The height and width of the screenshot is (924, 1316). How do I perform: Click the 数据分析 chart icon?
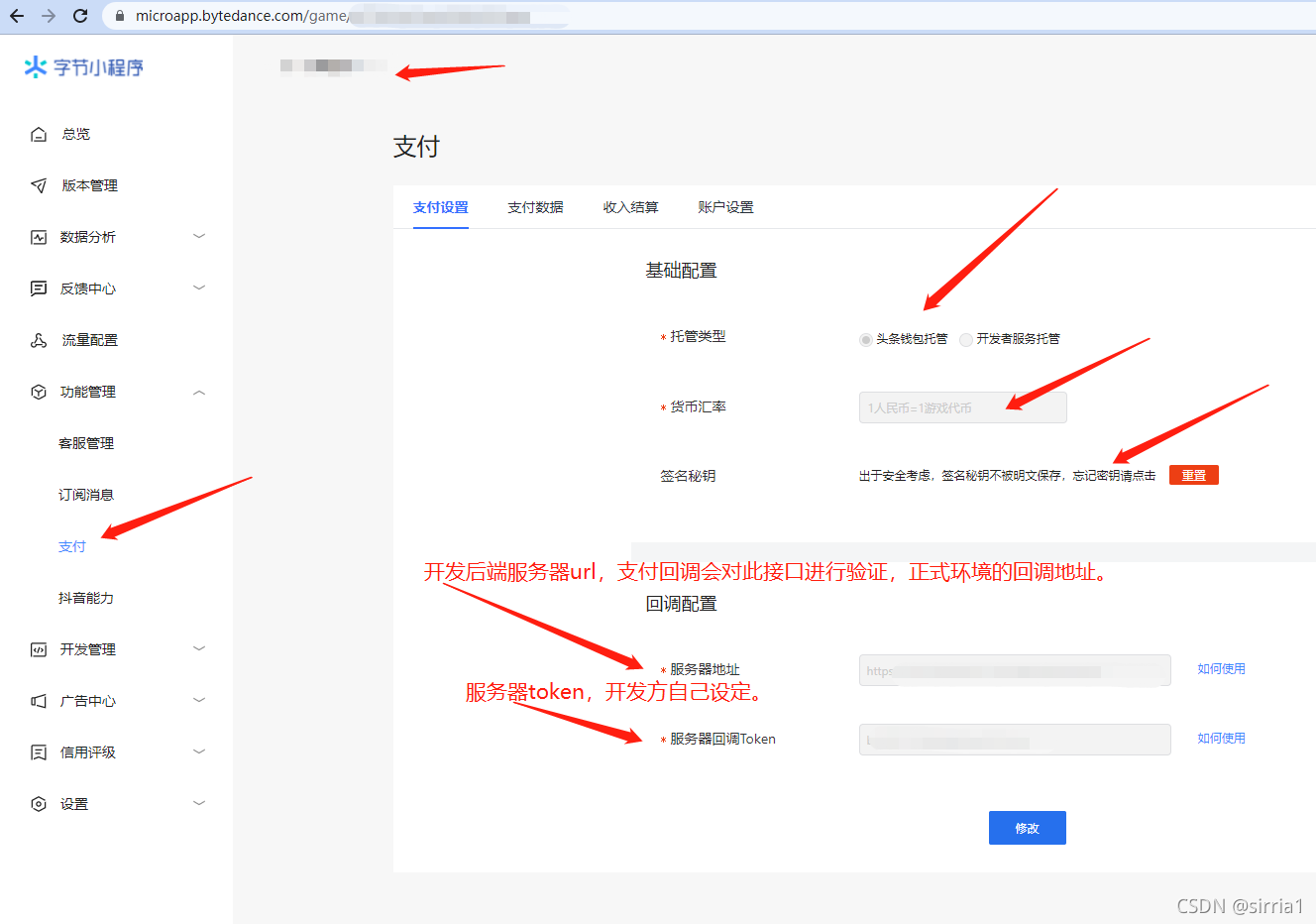tap(39, 237)
